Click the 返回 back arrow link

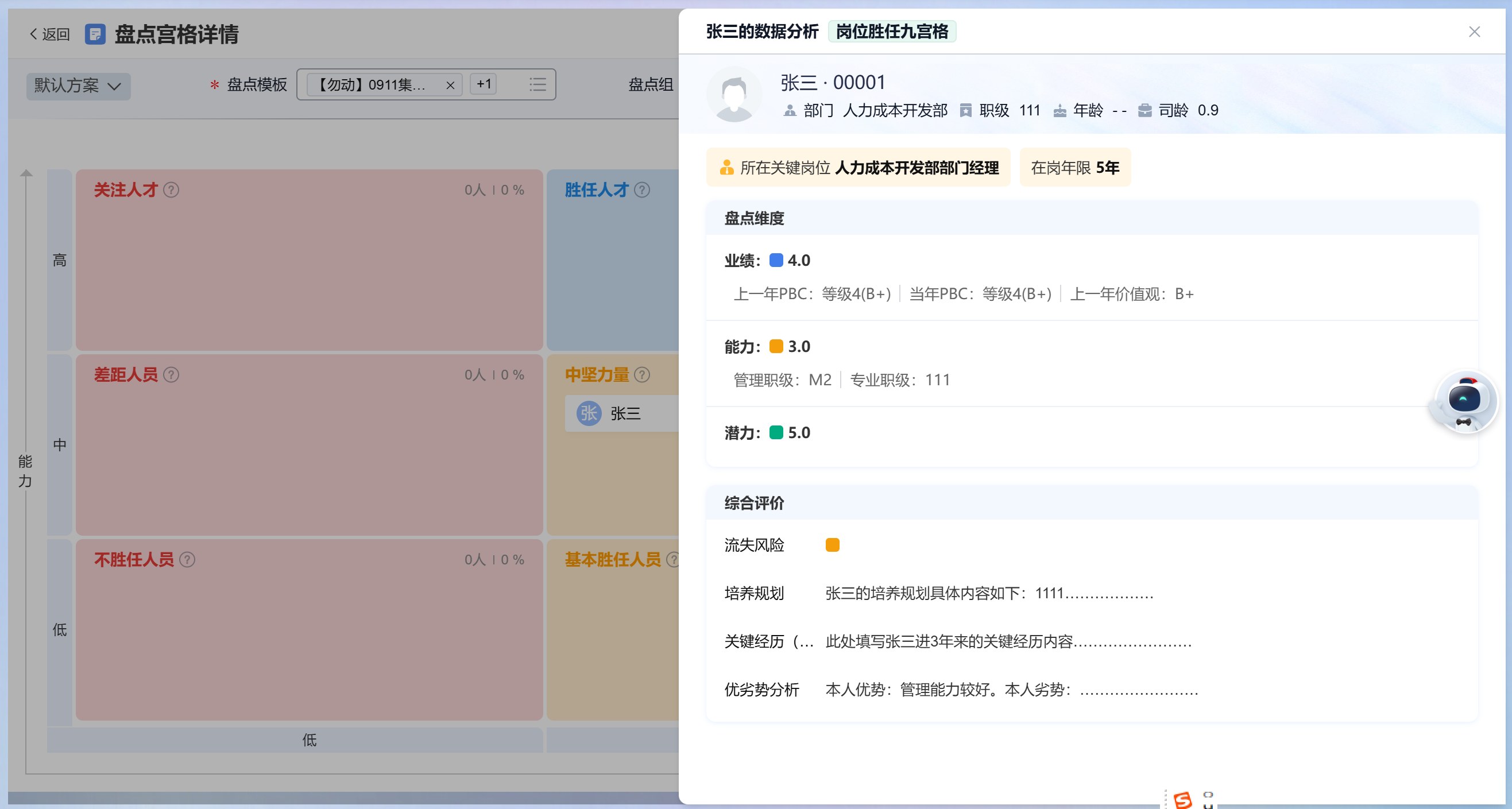tap(49, 34)
